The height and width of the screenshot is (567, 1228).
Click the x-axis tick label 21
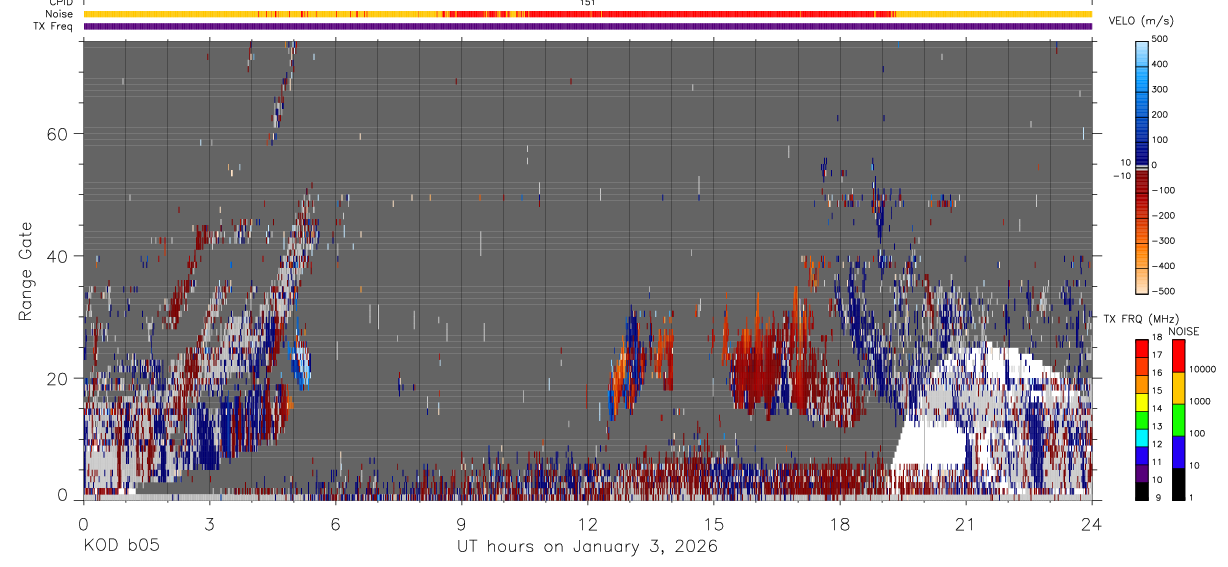966,524
